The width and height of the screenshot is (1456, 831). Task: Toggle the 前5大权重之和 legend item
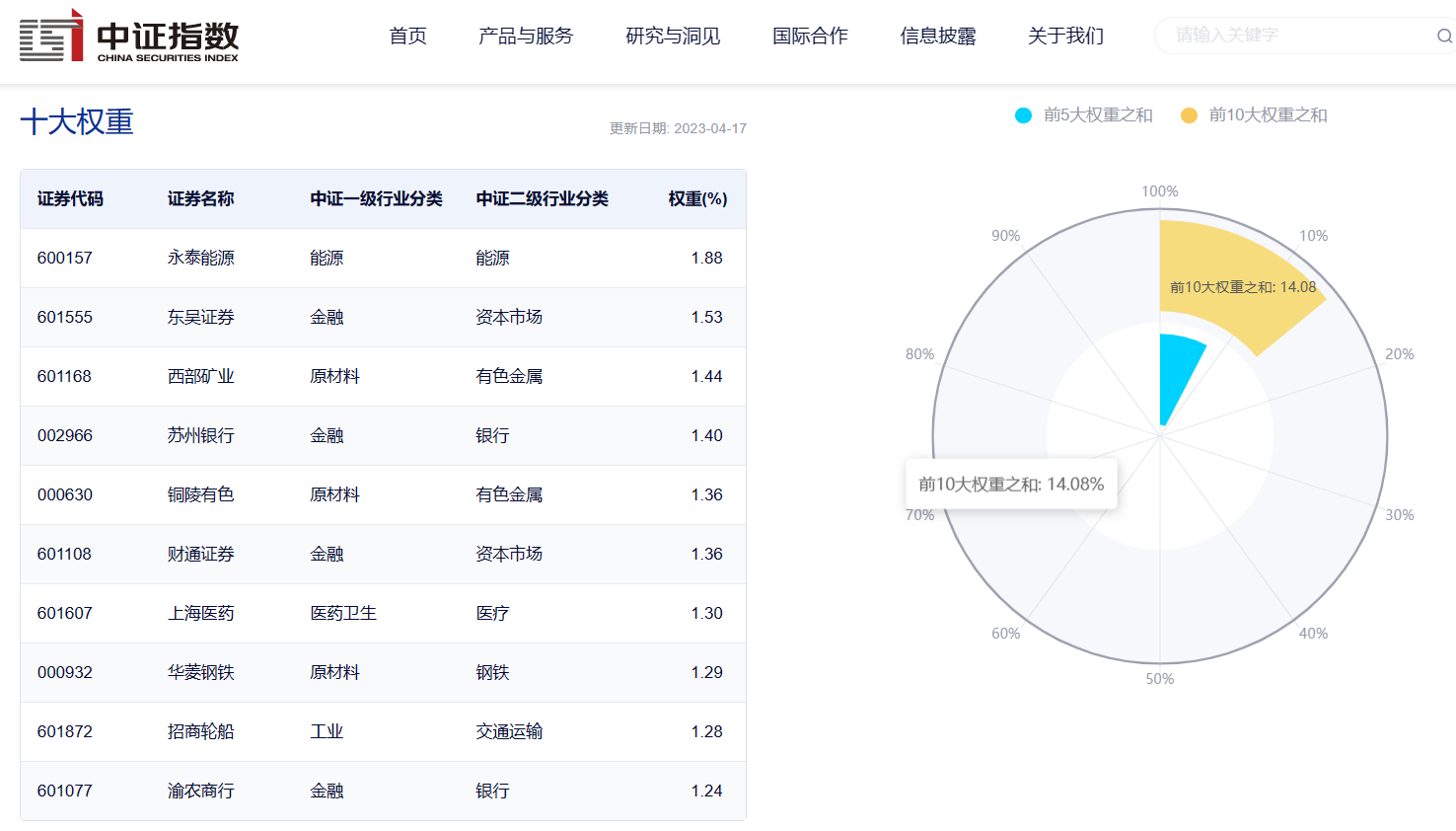(x=1084, y=115)
